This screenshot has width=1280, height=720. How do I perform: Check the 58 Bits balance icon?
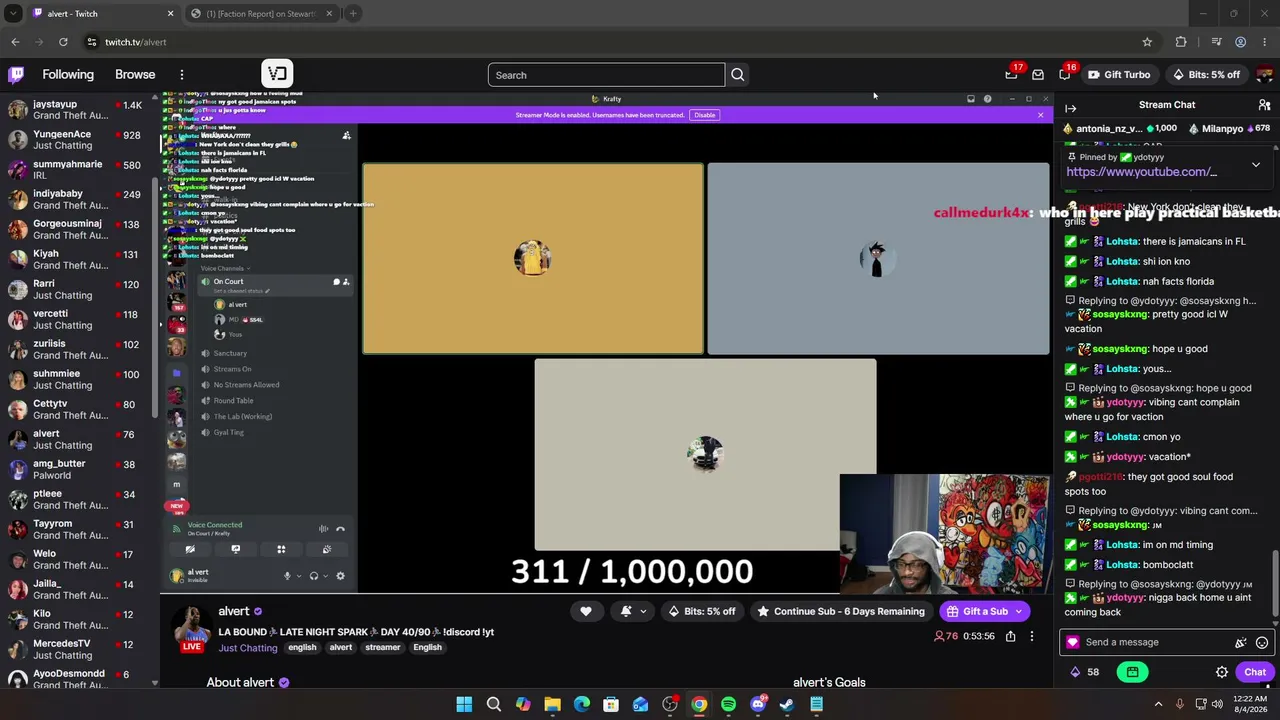tap(1075, 672)
